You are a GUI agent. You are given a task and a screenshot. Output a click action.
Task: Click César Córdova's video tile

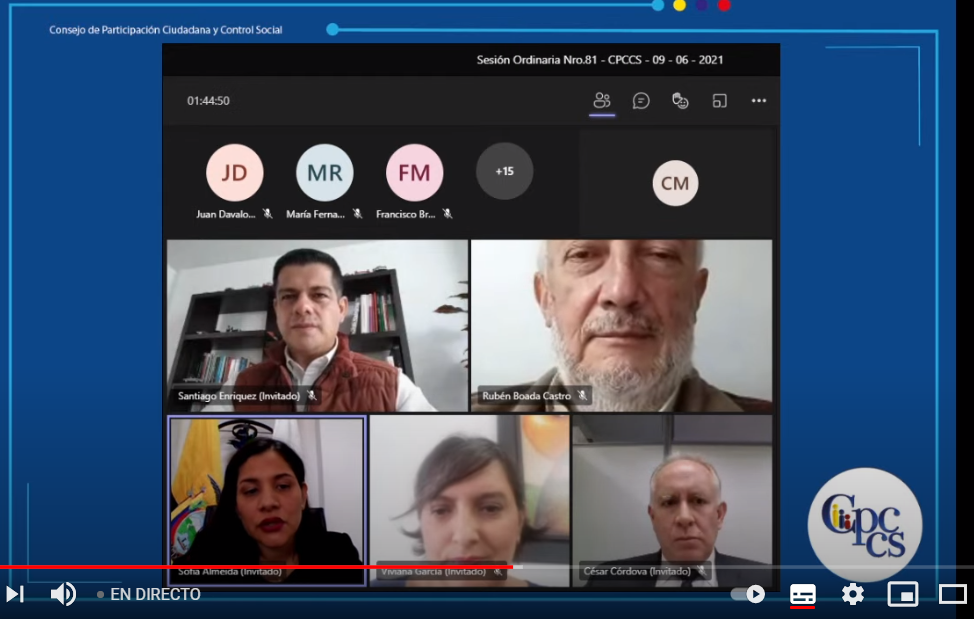(672, 500)
